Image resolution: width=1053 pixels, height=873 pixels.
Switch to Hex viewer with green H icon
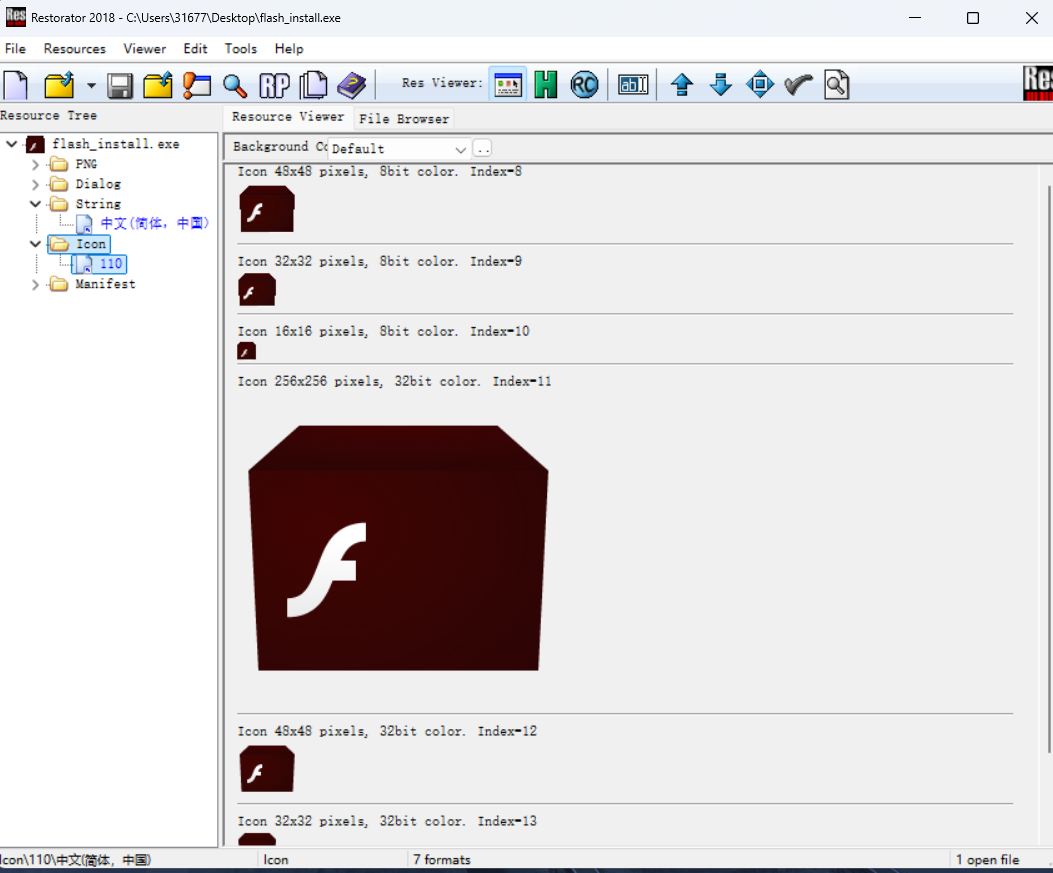point(546,85)
